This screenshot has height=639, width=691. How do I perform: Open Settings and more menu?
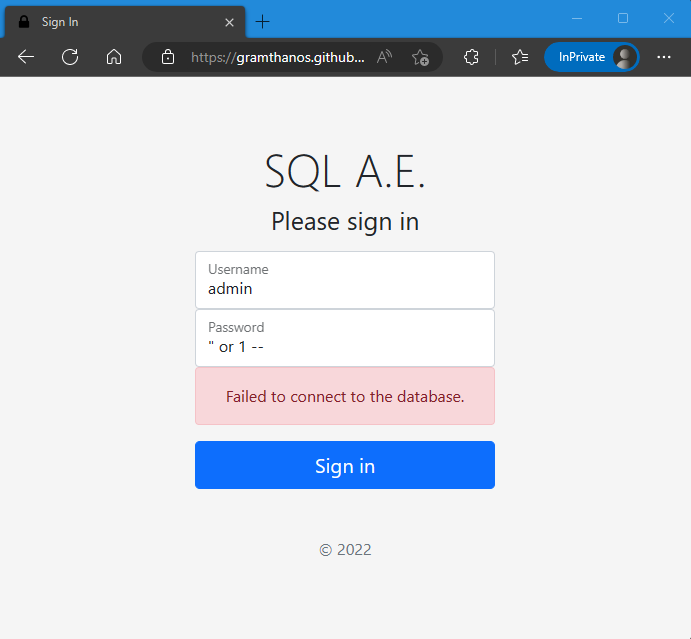tap(664, 57)
